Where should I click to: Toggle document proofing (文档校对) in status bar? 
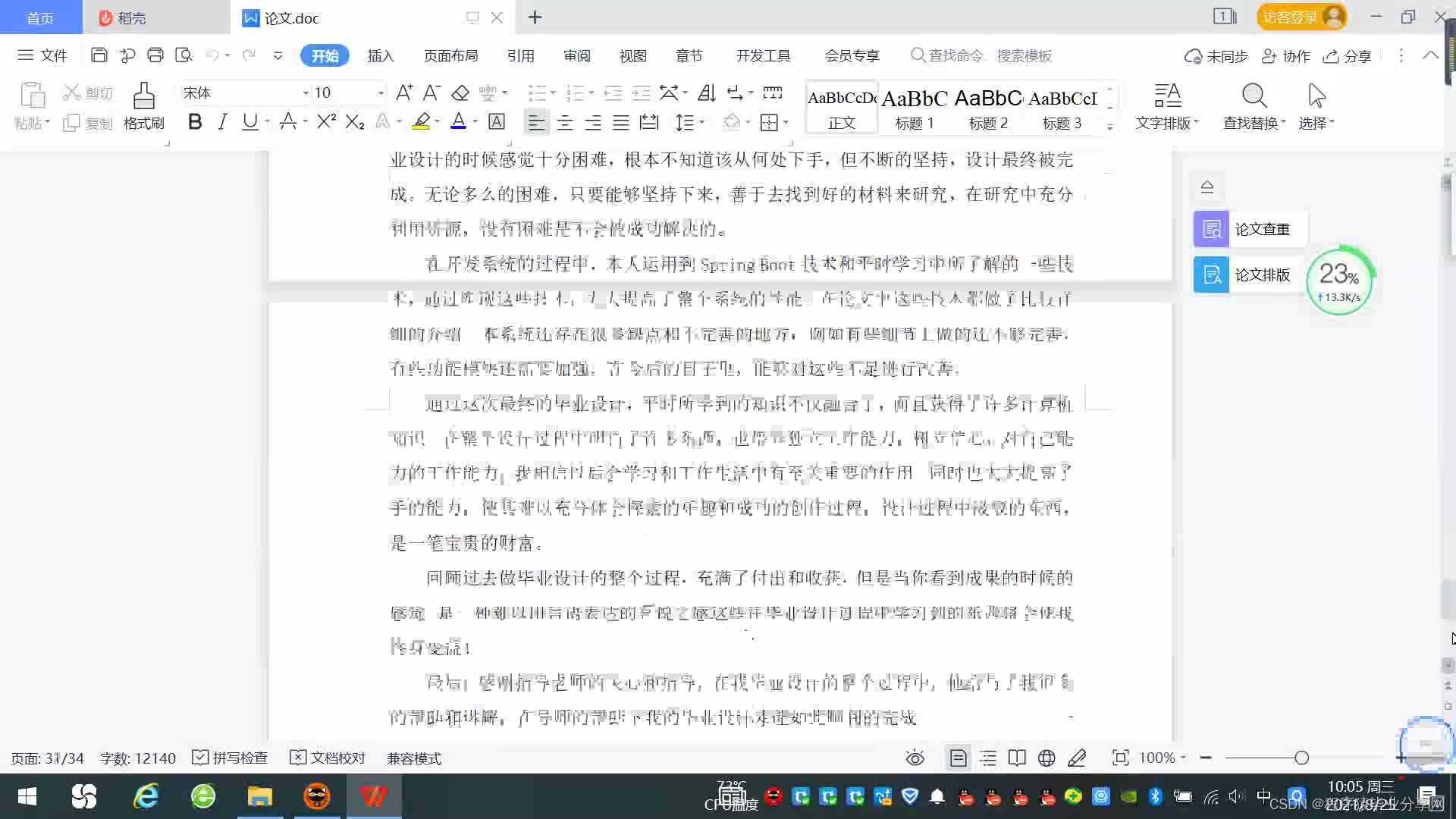tap(328, 758)
